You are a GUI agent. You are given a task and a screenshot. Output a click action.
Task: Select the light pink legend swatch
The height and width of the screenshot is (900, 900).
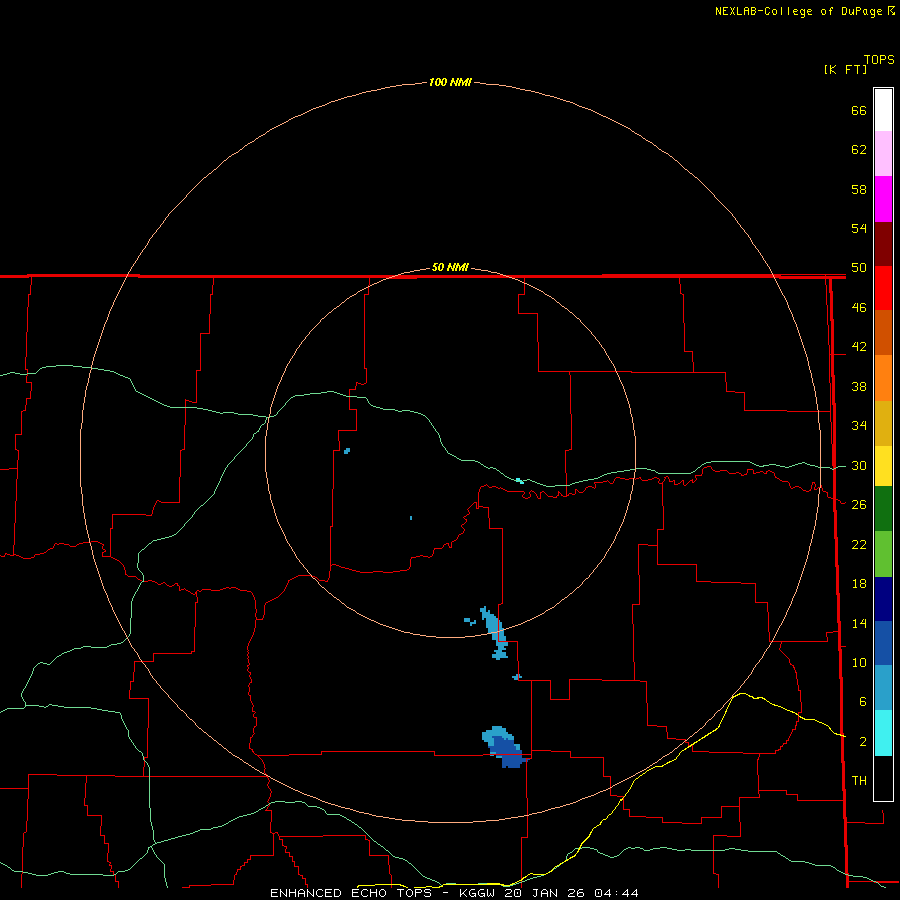coord(883,153)
